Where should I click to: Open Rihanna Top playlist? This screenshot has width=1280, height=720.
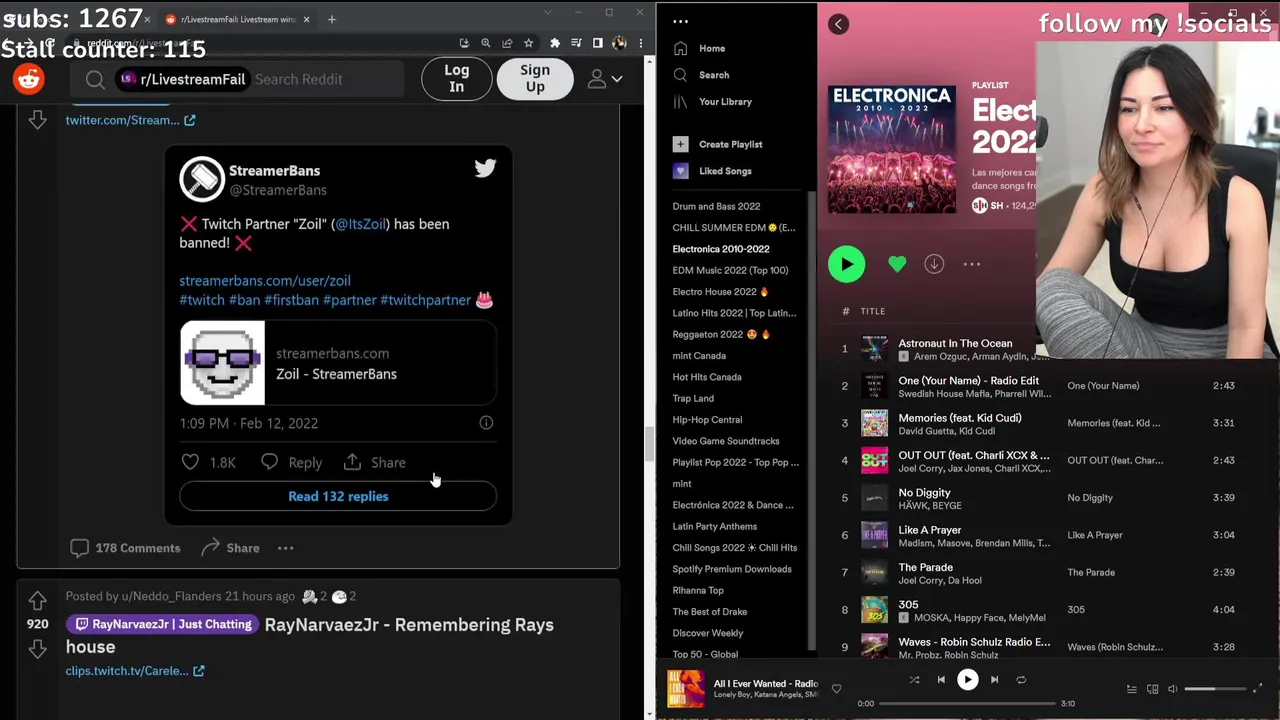[x=698, y=591]
